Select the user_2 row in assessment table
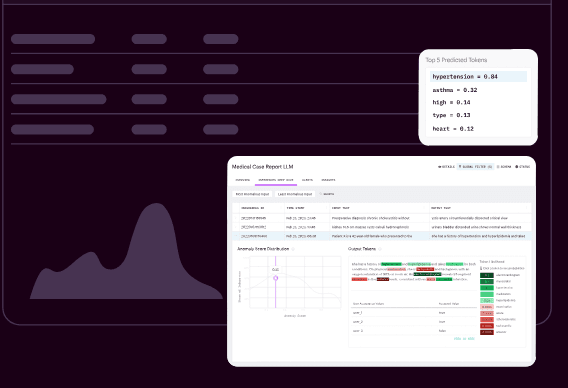Image resolution: width=568 pixels, height=388 pixels. click(414, 322)
